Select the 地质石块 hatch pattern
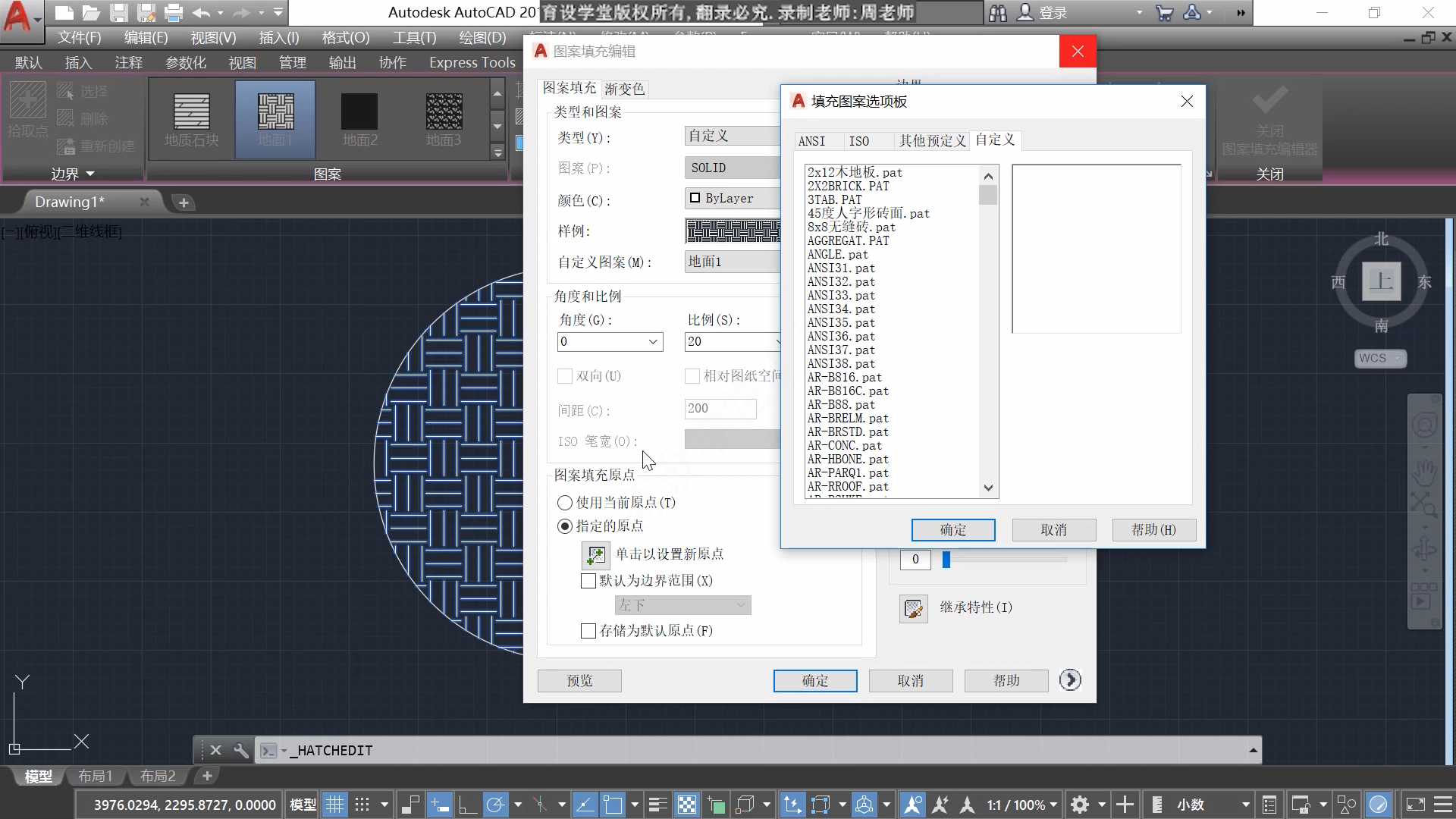This screenshot has height=819, width=1456. coord(192,119)
